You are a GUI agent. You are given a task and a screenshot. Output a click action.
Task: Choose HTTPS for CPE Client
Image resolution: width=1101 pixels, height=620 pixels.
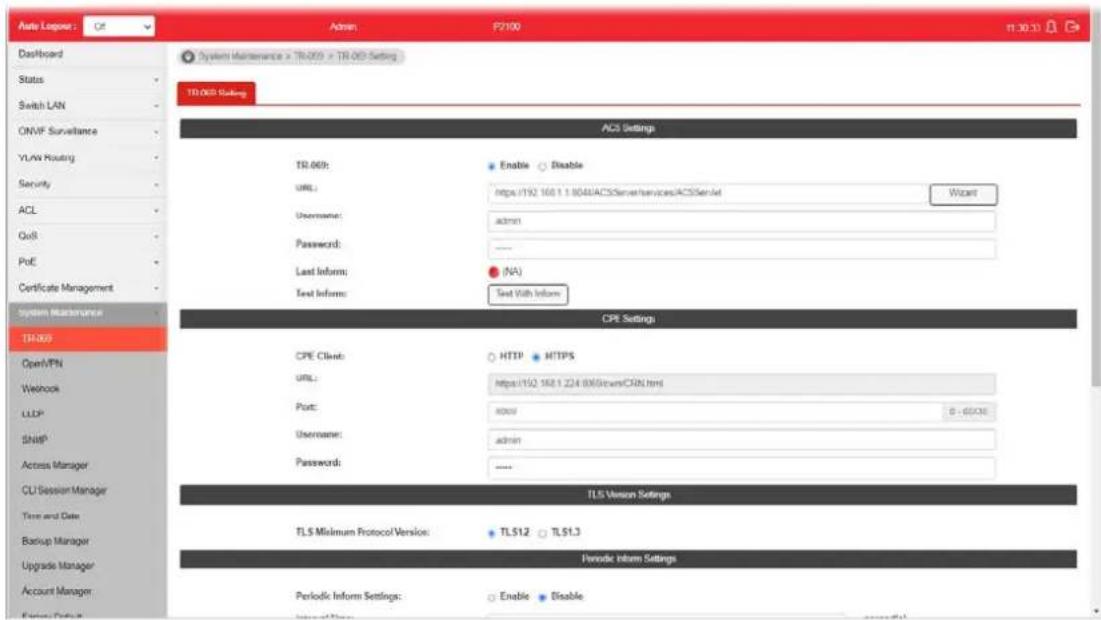(x=536, y=357)
